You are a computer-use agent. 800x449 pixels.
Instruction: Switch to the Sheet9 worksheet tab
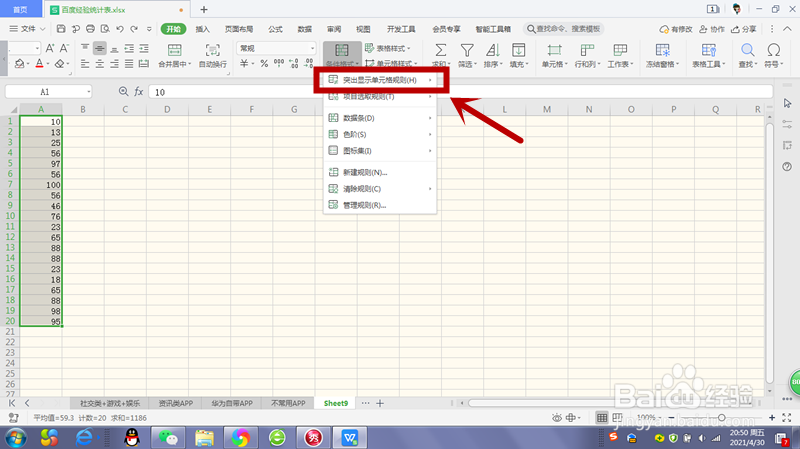point(336,403)
